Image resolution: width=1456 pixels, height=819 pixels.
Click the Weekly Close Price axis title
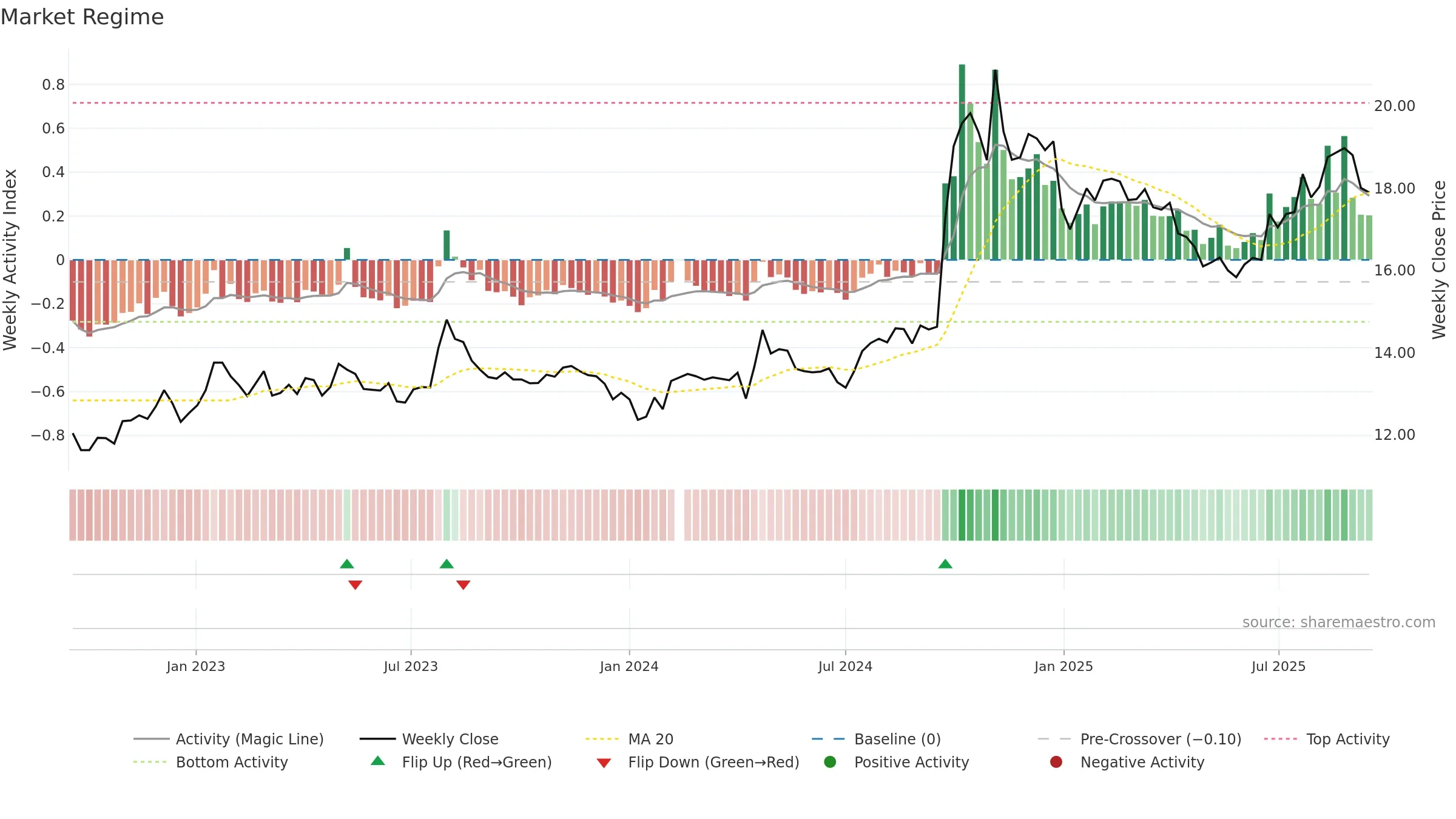[x=1439, y=260]
